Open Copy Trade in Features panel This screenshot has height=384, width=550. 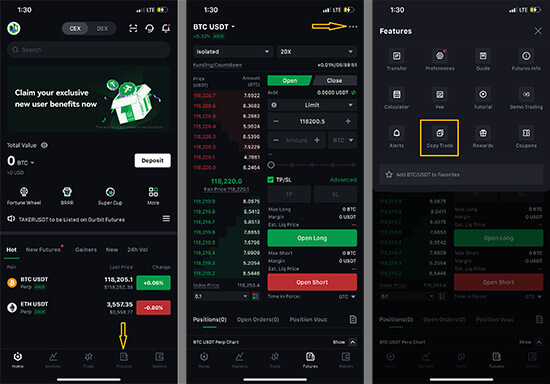(440, 137)
